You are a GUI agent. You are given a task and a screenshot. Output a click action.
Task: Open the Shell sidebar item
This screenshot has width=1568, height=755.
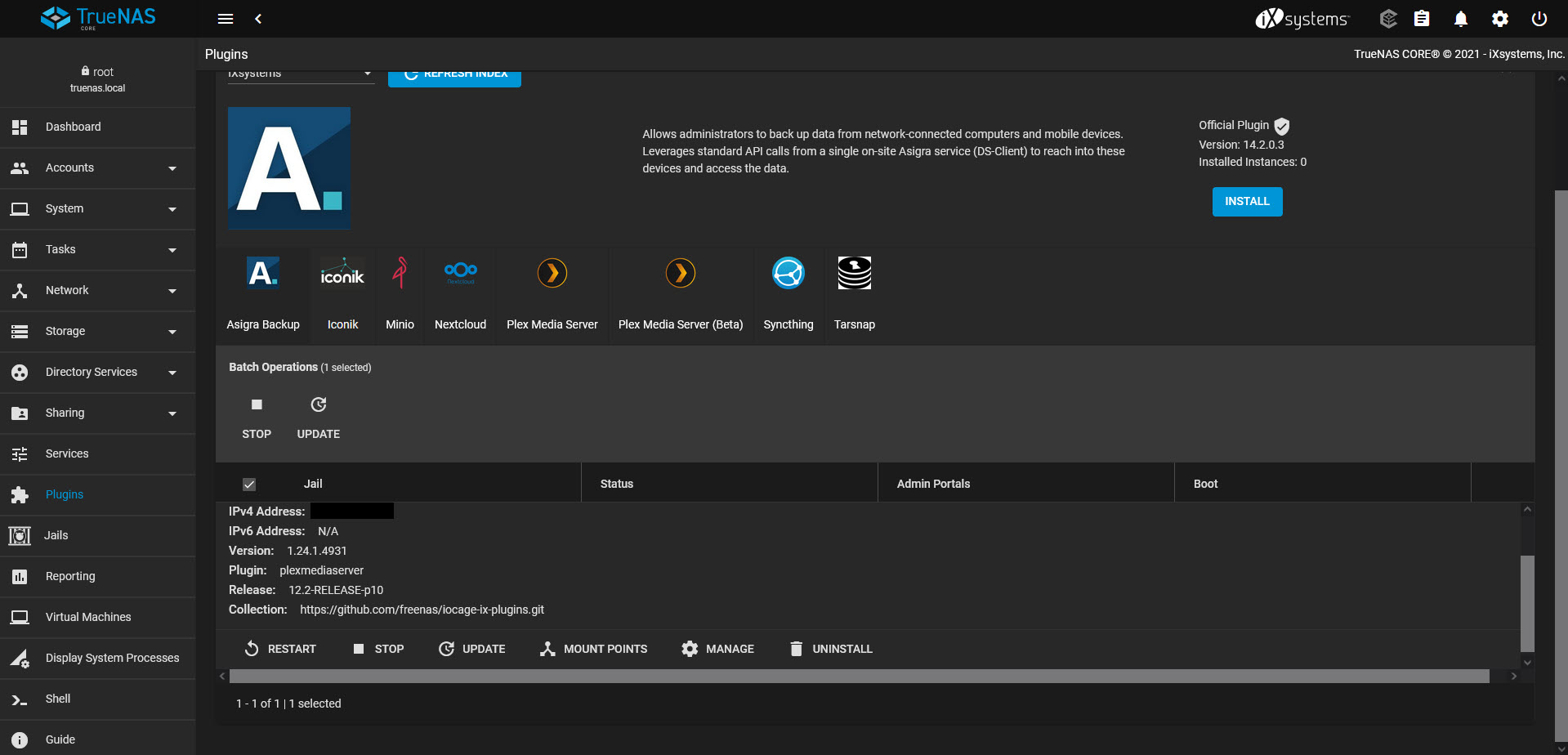[x=98, y=699]
